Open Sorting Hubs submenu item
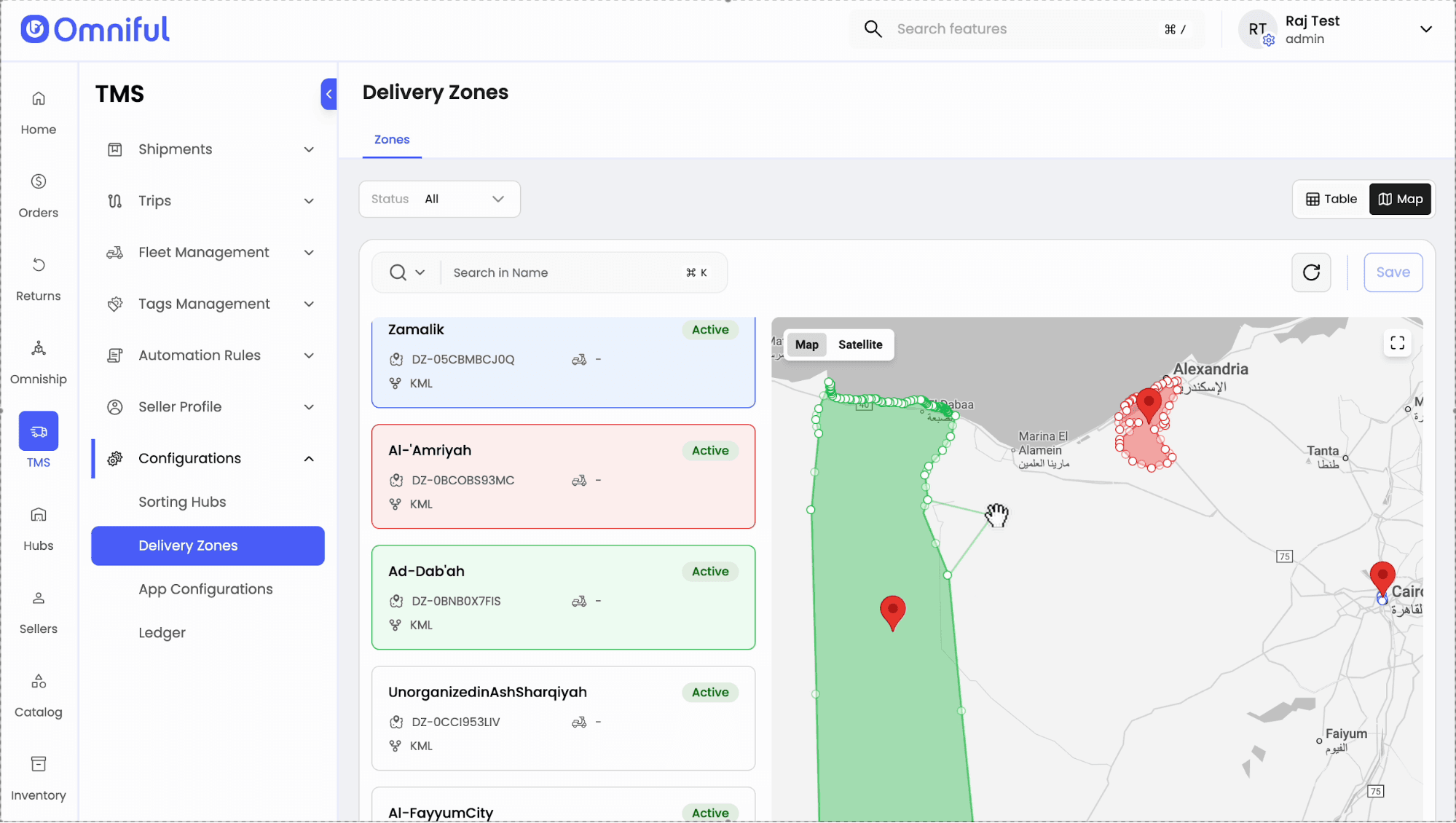The image size is (1456, 823). [x=182, y=502]
